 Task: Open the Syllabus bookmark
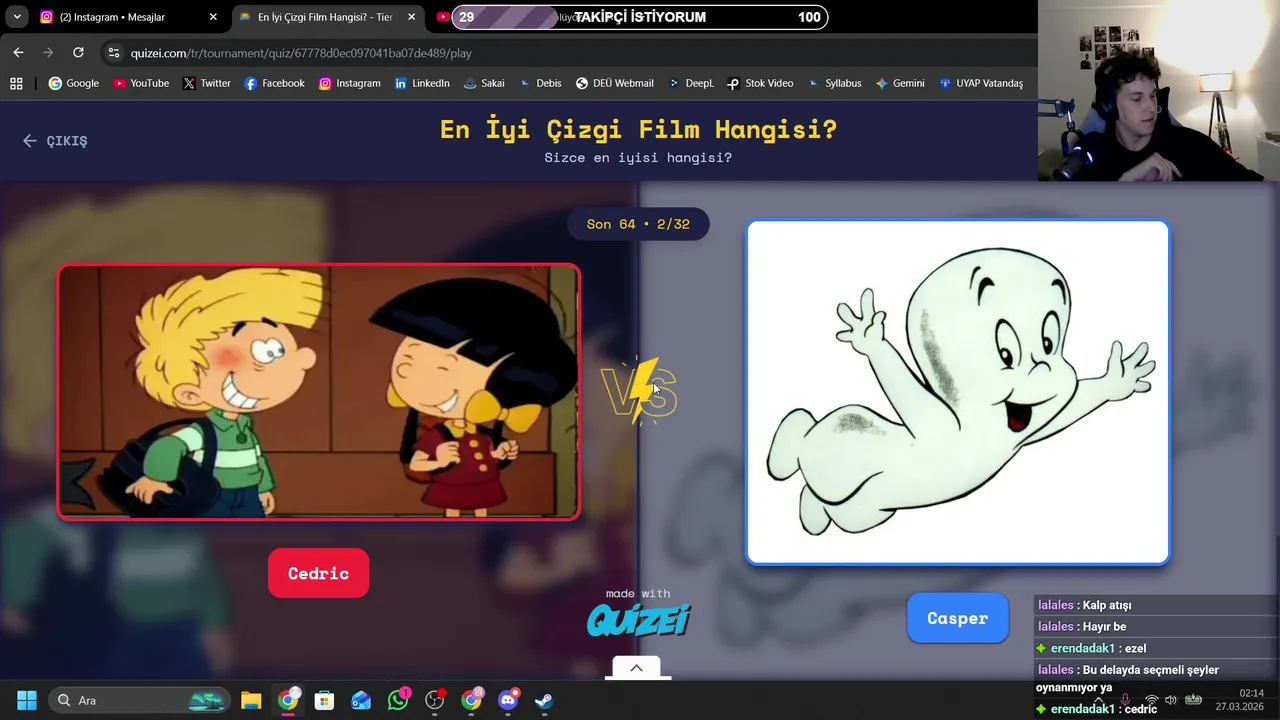[x=834, y=83]
